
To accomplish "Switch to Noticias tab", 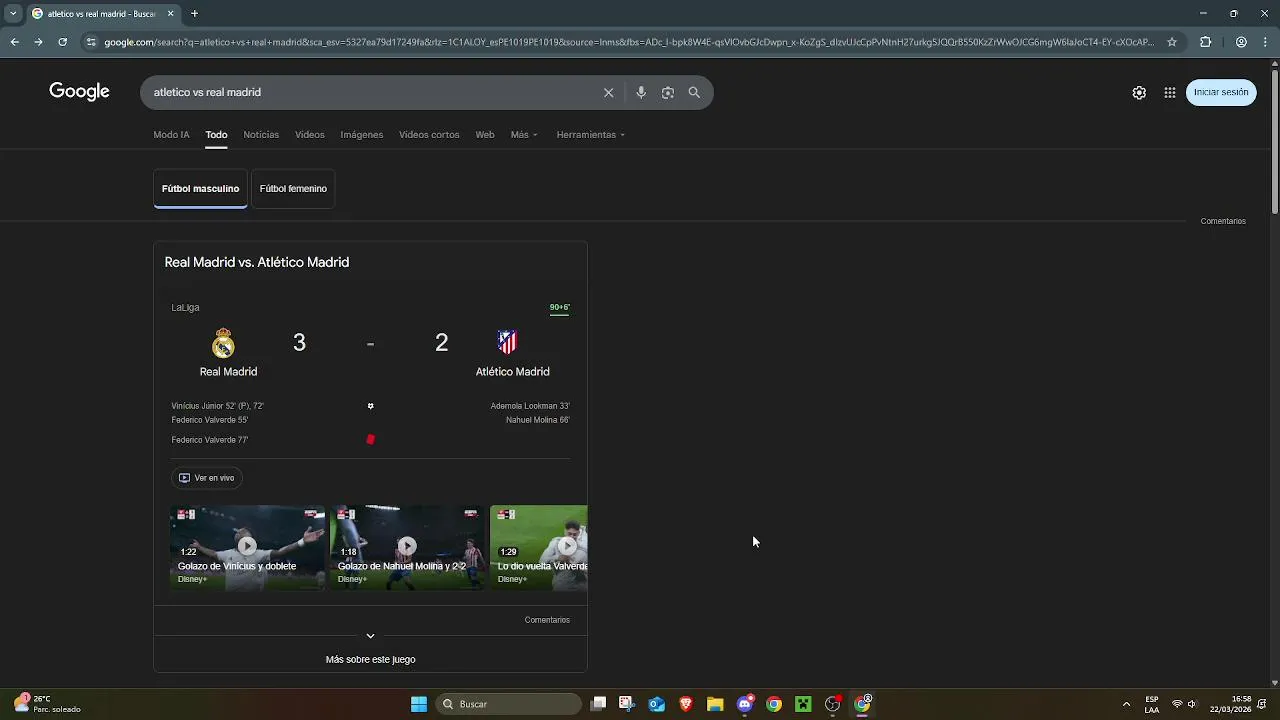I will (261, 134).
